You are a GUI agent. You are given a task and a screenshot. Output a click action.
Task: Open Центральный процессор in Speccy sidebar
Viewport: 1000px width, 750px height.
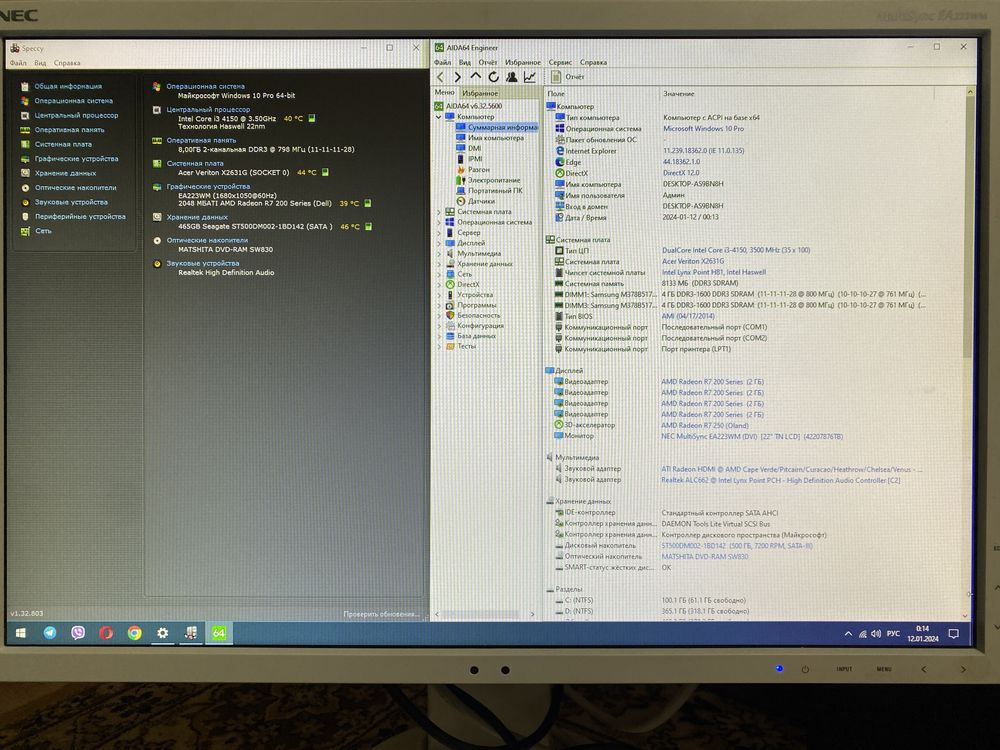(70, 115)
